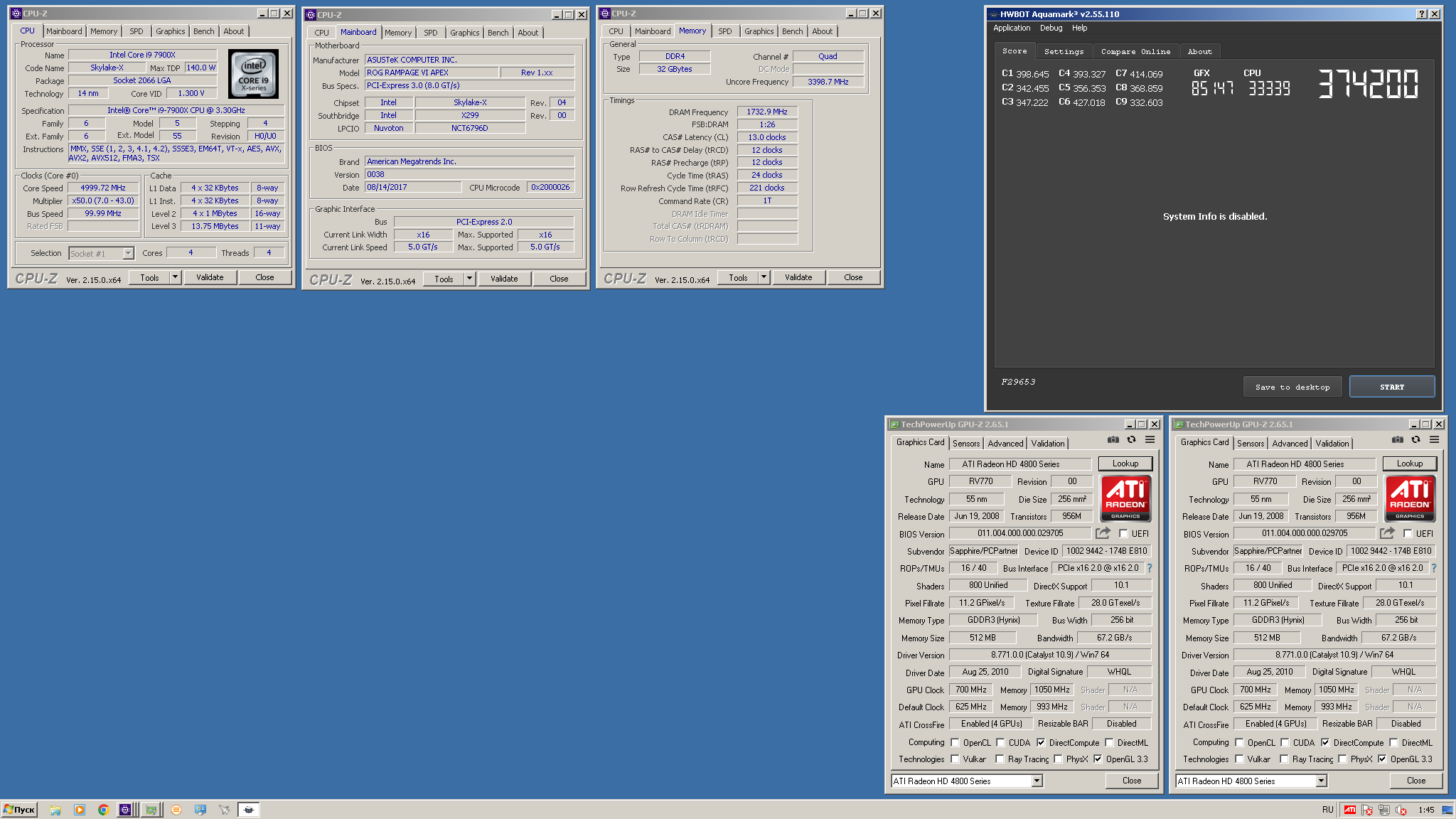Toggle Vulkan checkbox in left GPU-Z

955,759
